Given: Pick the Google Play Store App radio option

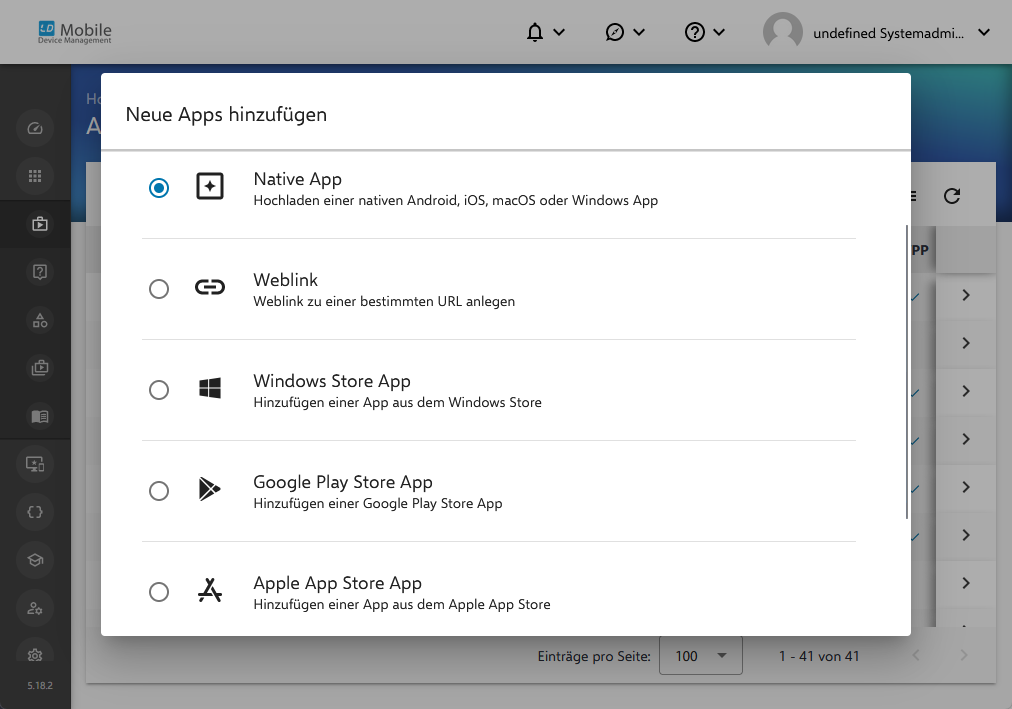Looking at the screenshot, I should (x=159, y=491).
